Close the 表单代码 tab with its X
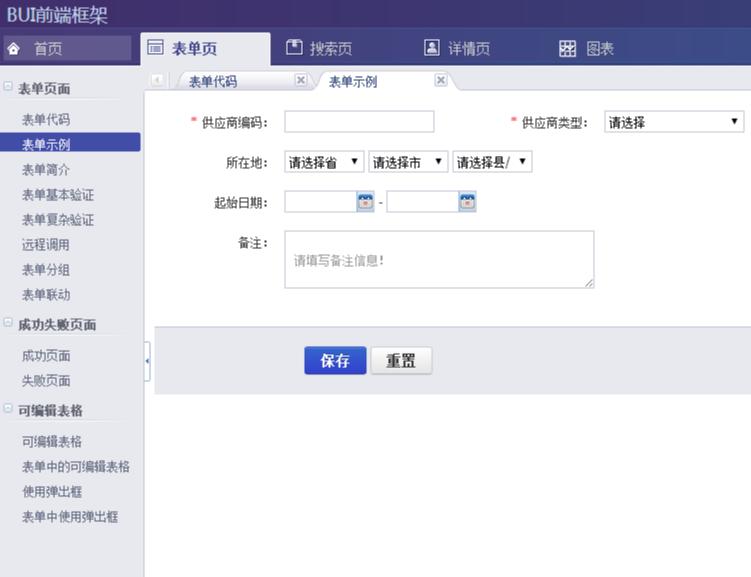The height and width of the screenshot is (577, 751). pos(301,81)
